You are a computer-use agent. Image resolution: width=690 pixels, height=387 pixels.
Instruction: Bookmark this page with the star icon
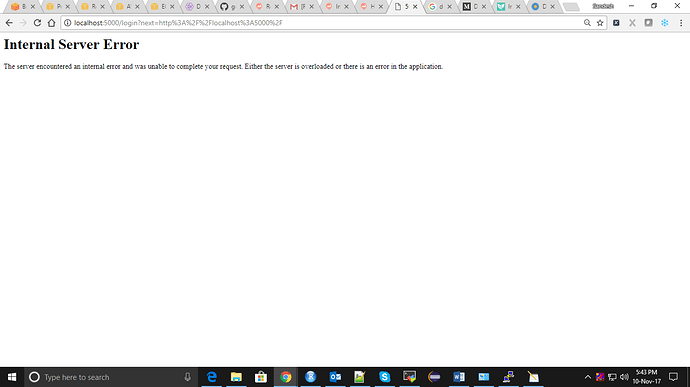[600, 23]
